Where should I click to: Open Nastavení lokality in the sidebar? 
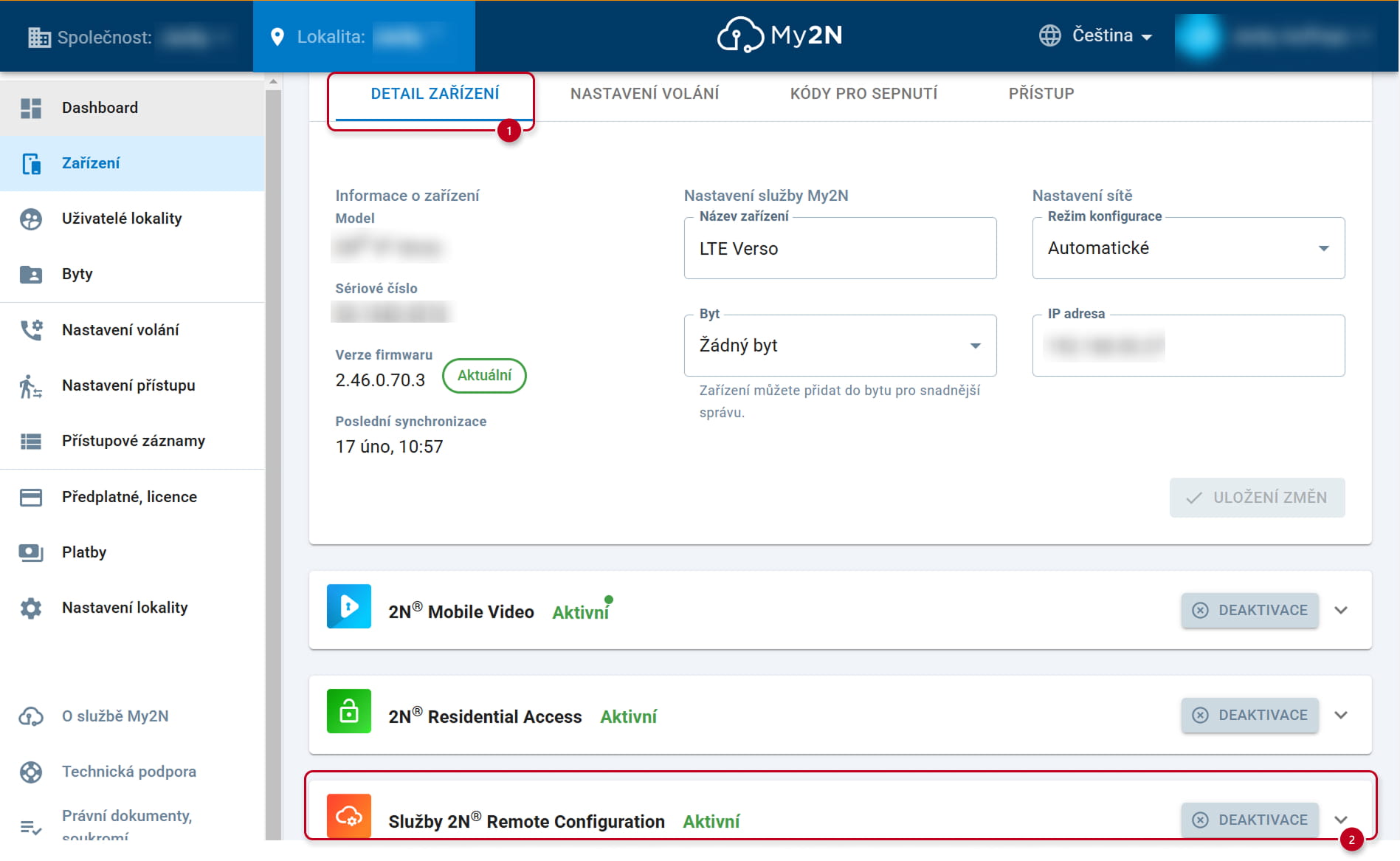coord(132,608)
